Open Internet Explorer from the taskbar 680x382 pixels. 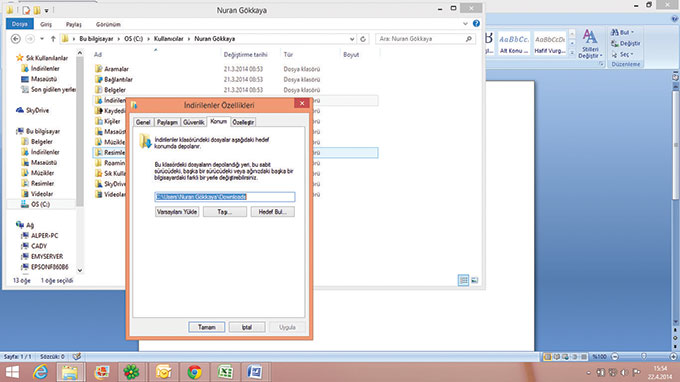pos(40,372)
